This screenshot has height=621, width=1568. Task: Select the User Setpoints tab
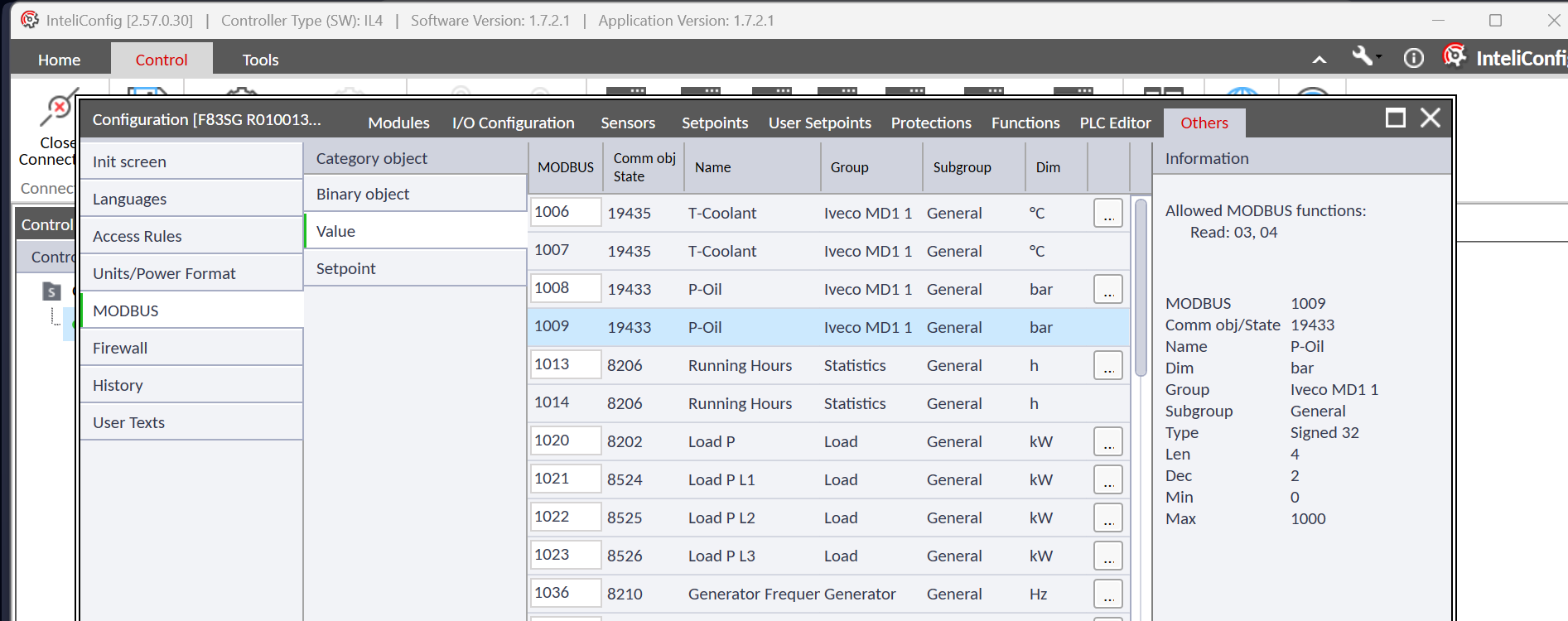820,123
